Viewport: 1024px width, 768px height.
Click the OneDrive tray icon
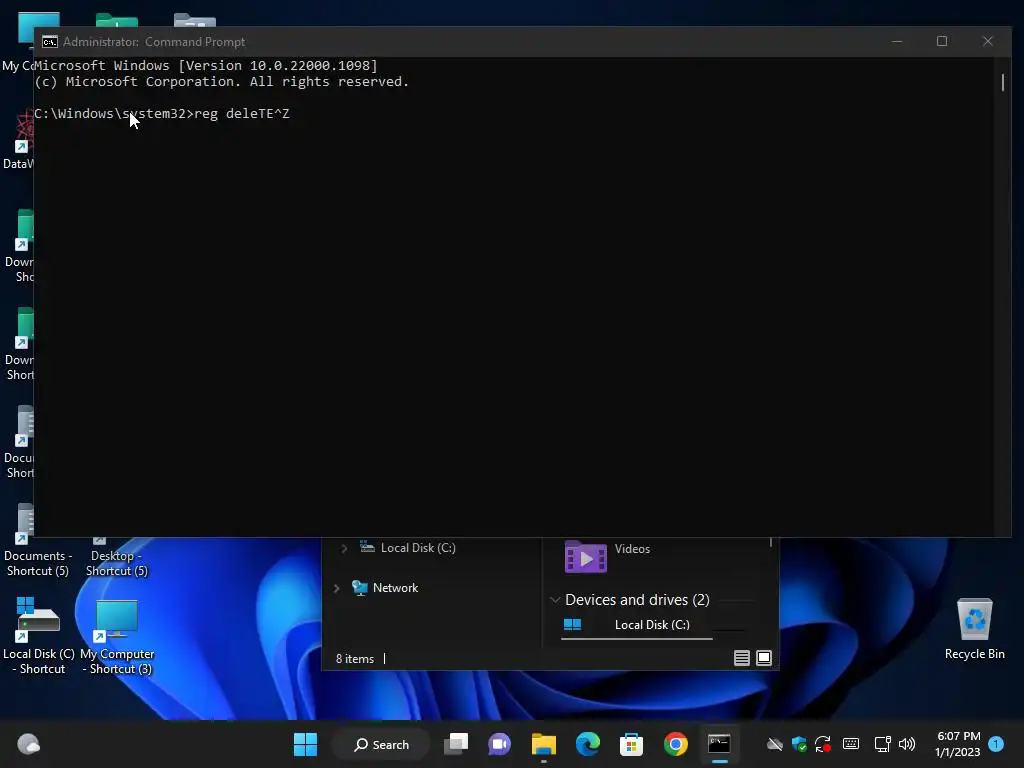click(x=775, y=744)
